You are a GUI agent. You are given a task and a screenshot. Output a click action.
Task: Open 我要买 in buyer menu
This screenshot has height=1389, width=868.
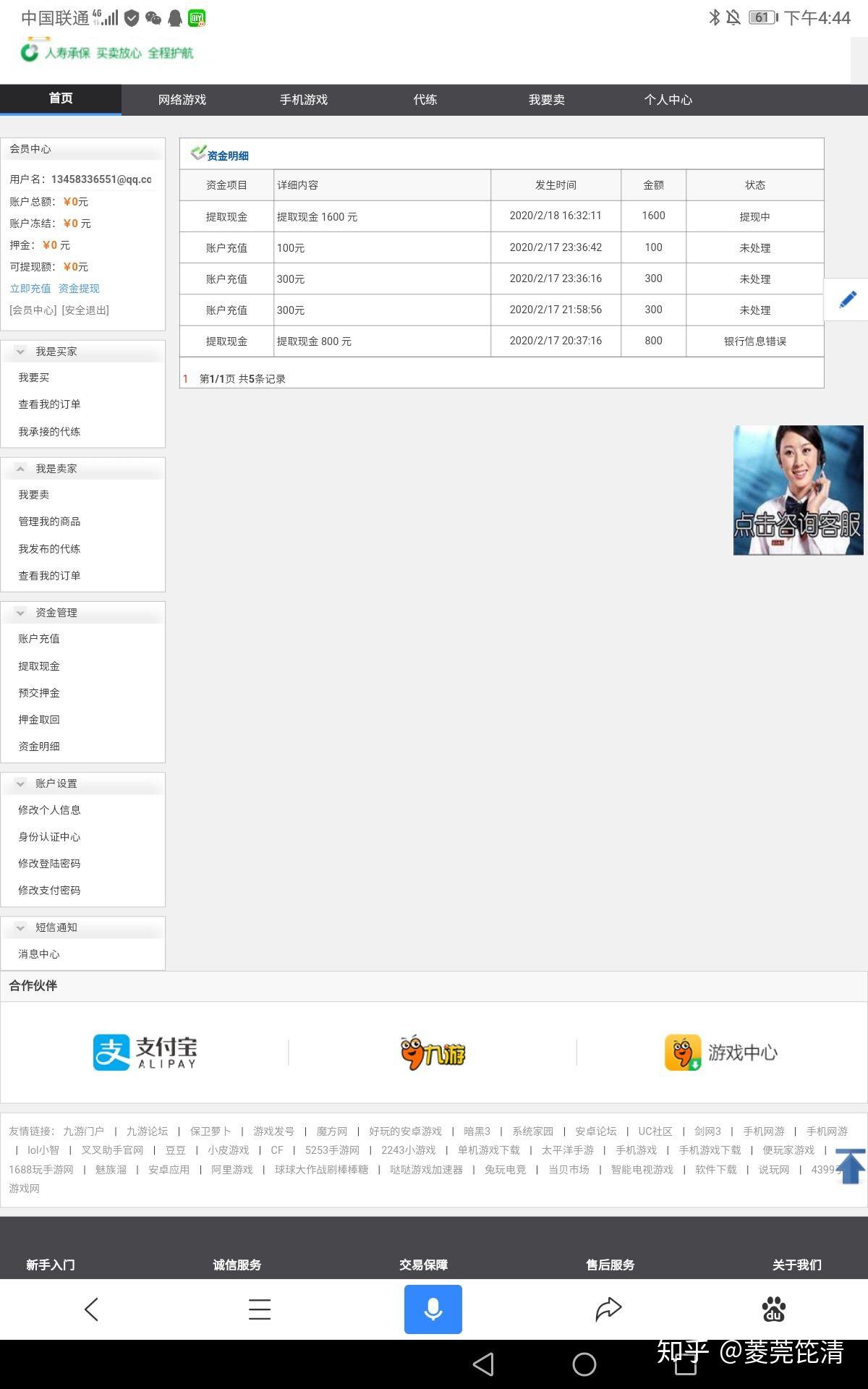tap(34, 378)
